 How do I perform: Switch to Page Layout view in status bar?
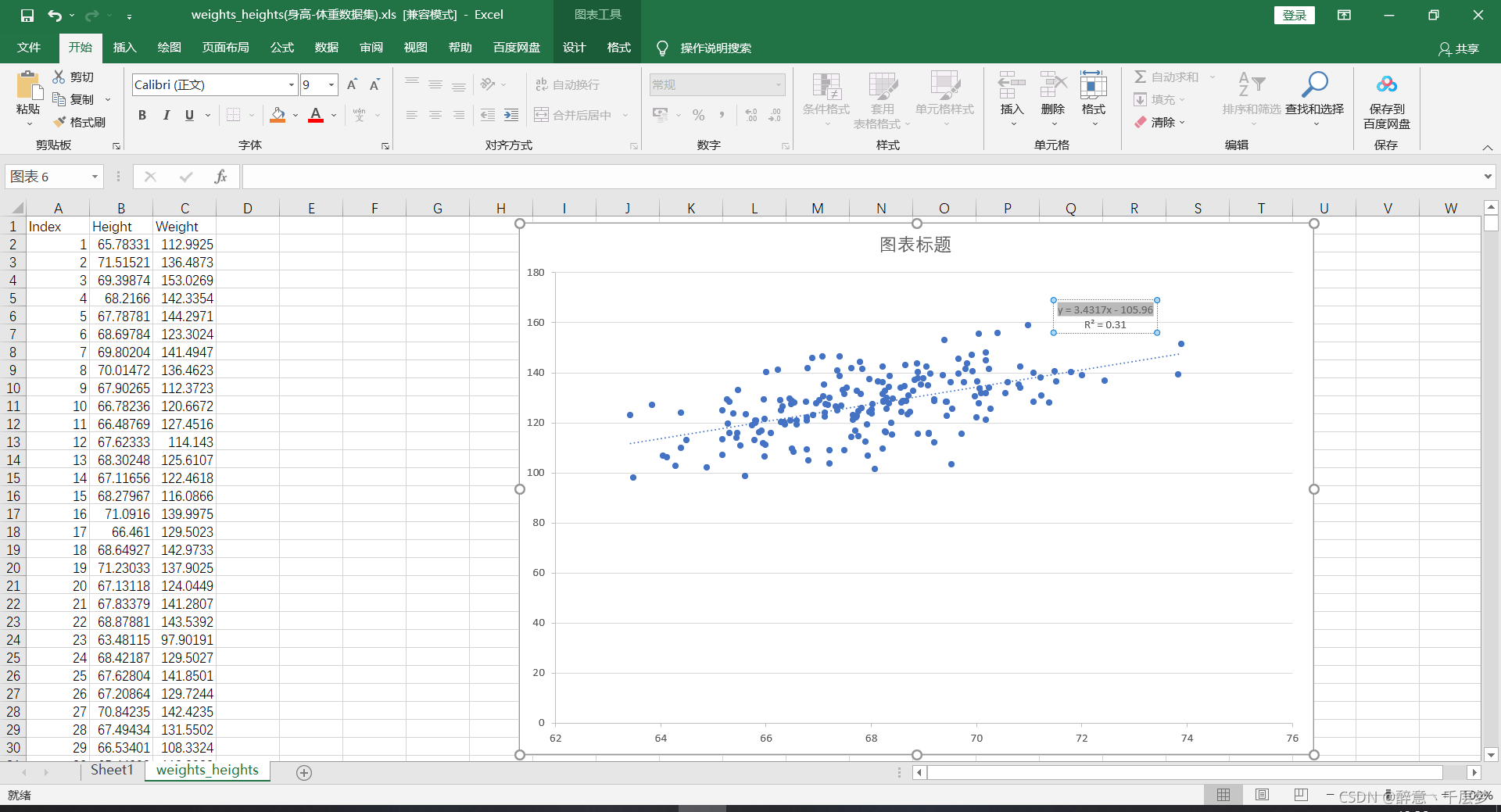[x=1262, y=795]
